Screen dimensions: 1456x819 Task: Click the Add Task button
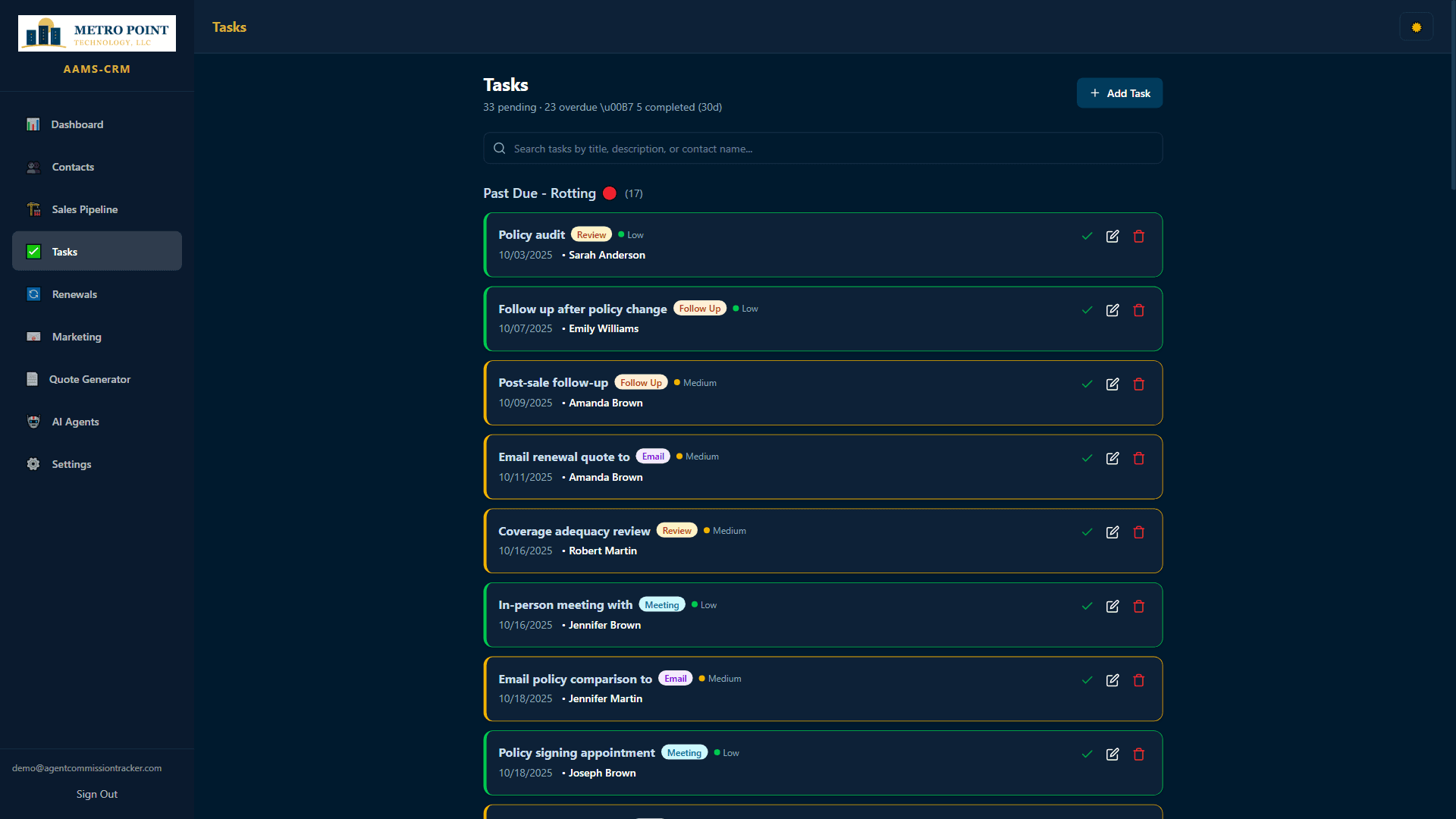click(1119, 93)
